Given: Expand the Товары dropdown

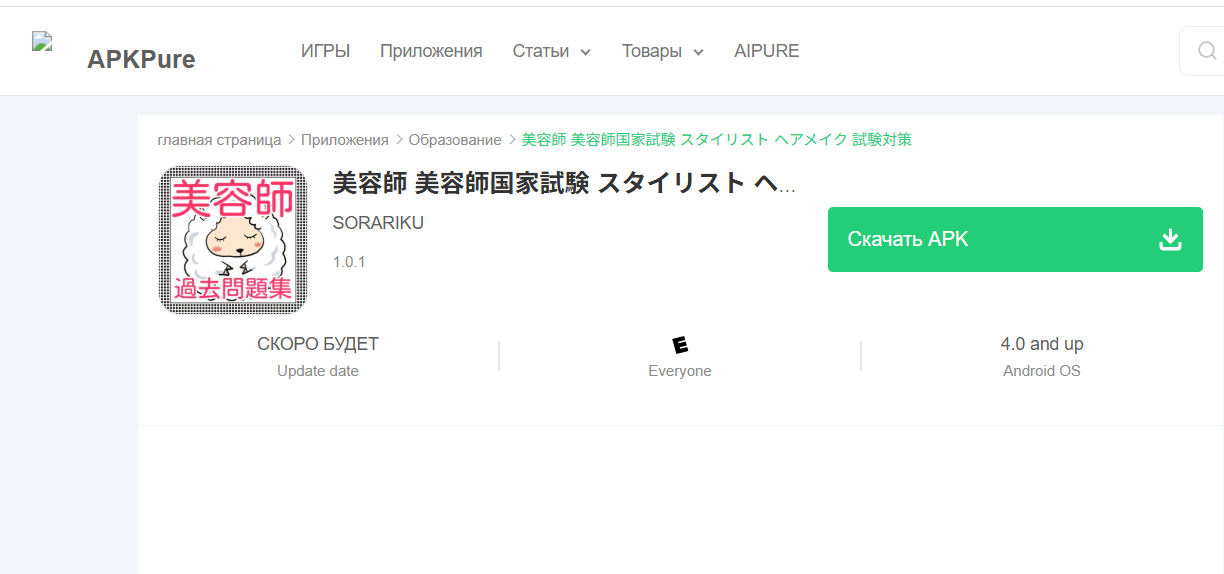Looking at the screenshot, I should [663, 51].
